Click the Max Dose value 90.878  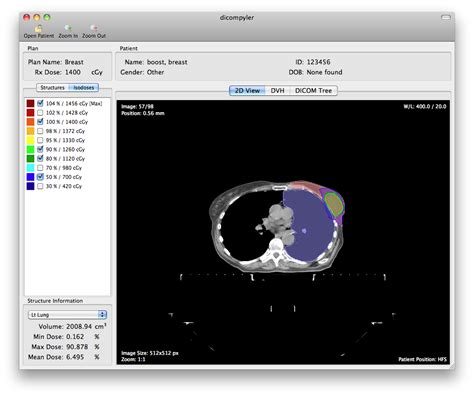[77, 347]
